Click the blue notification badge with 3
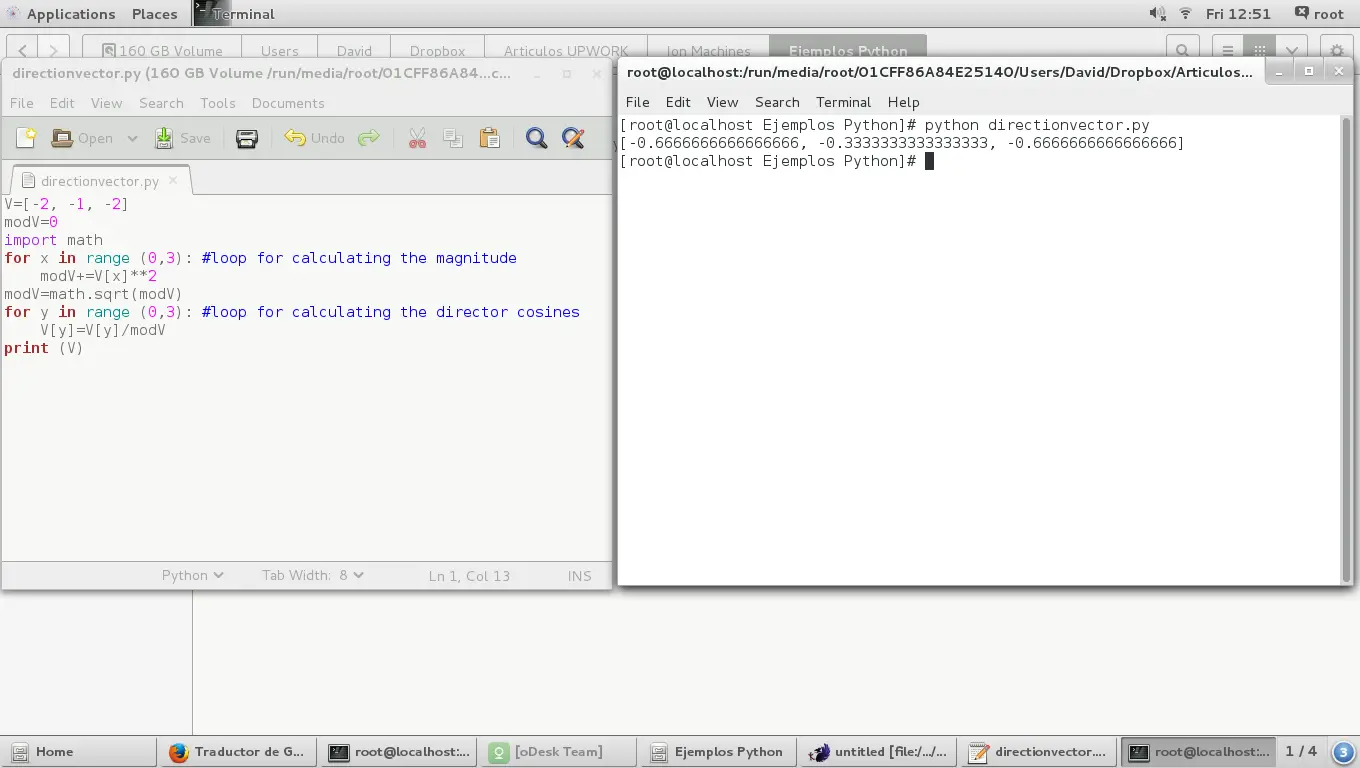The image size is (1360, 768). pos(1343,752)
